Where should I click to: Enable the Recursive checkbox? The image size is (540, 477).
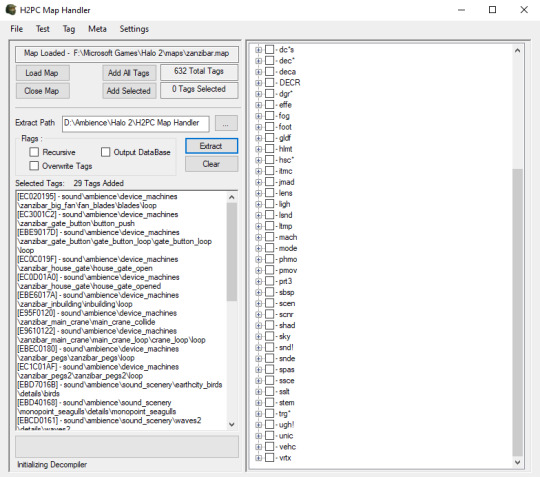pyautogui.click(x=34, y=152)
